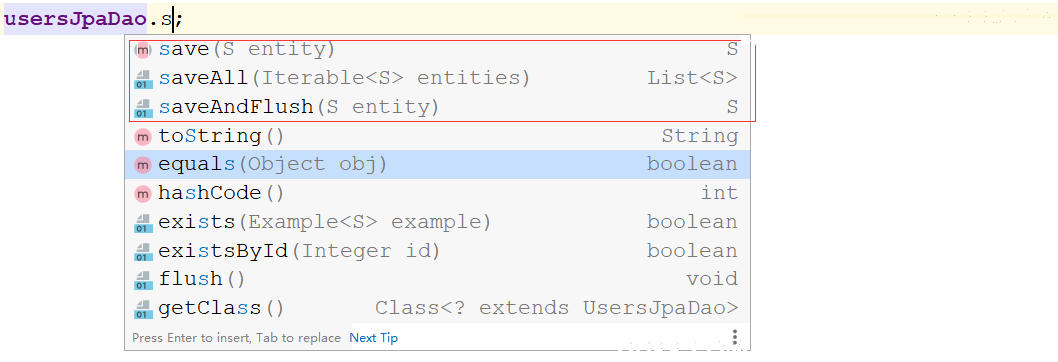Select hashCode() completion item
Viewport: 1058px width, 362px height.
click(x=437, y=193)
